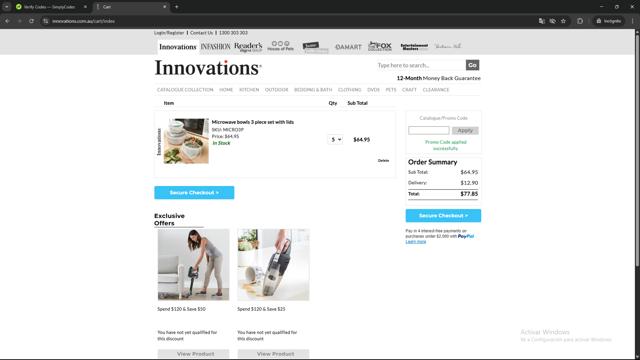The height and width of the screenshot is (360, 640).
Task: Click the address bar URL
Action: (x=83, y=21)
